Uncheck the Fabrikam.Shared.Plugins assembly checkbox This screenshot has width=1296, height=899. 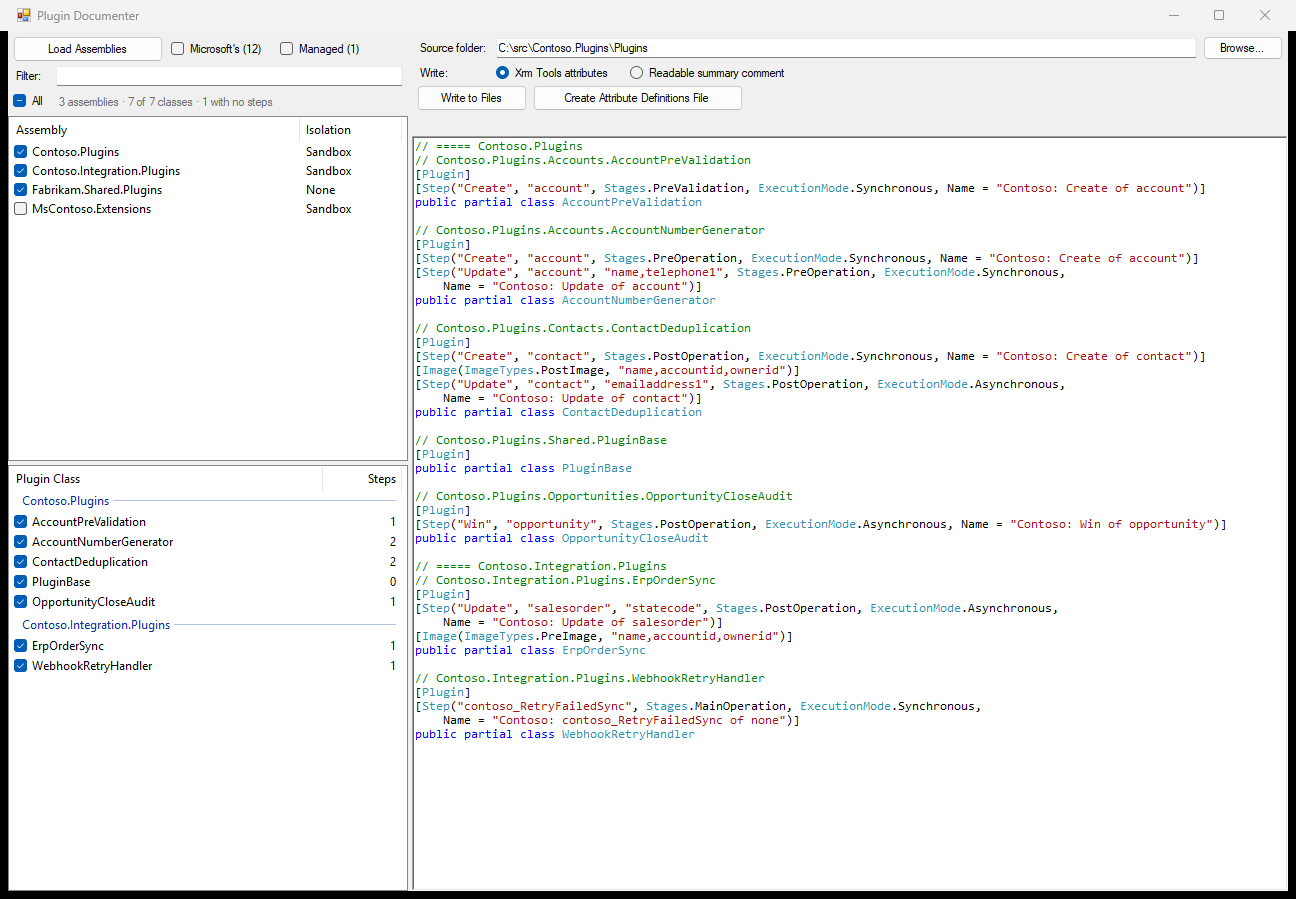21,190
